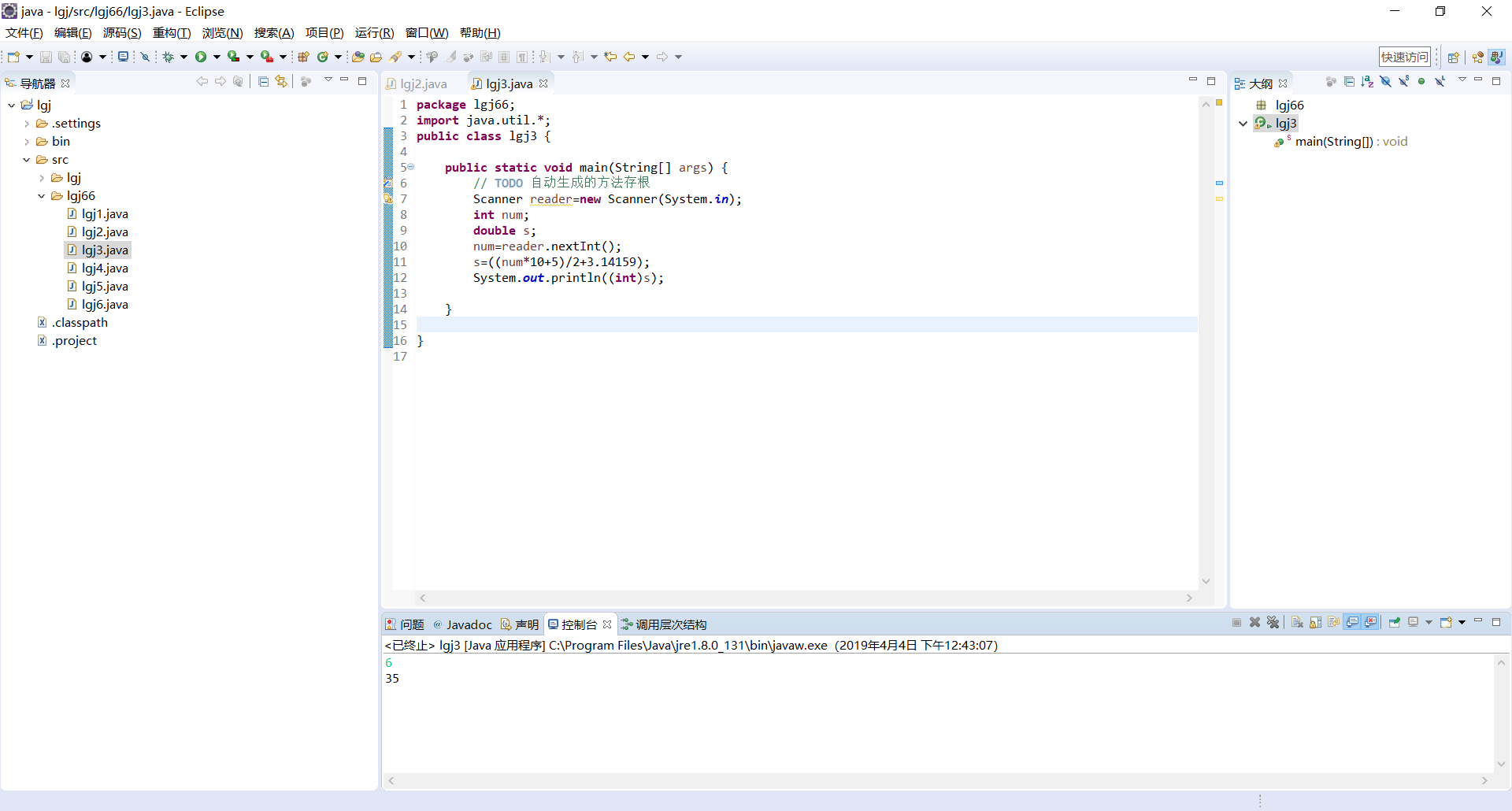Sort outline members alphabetically
The height and width of the screenshot is (811, 1512).
tap(1367, 82)
